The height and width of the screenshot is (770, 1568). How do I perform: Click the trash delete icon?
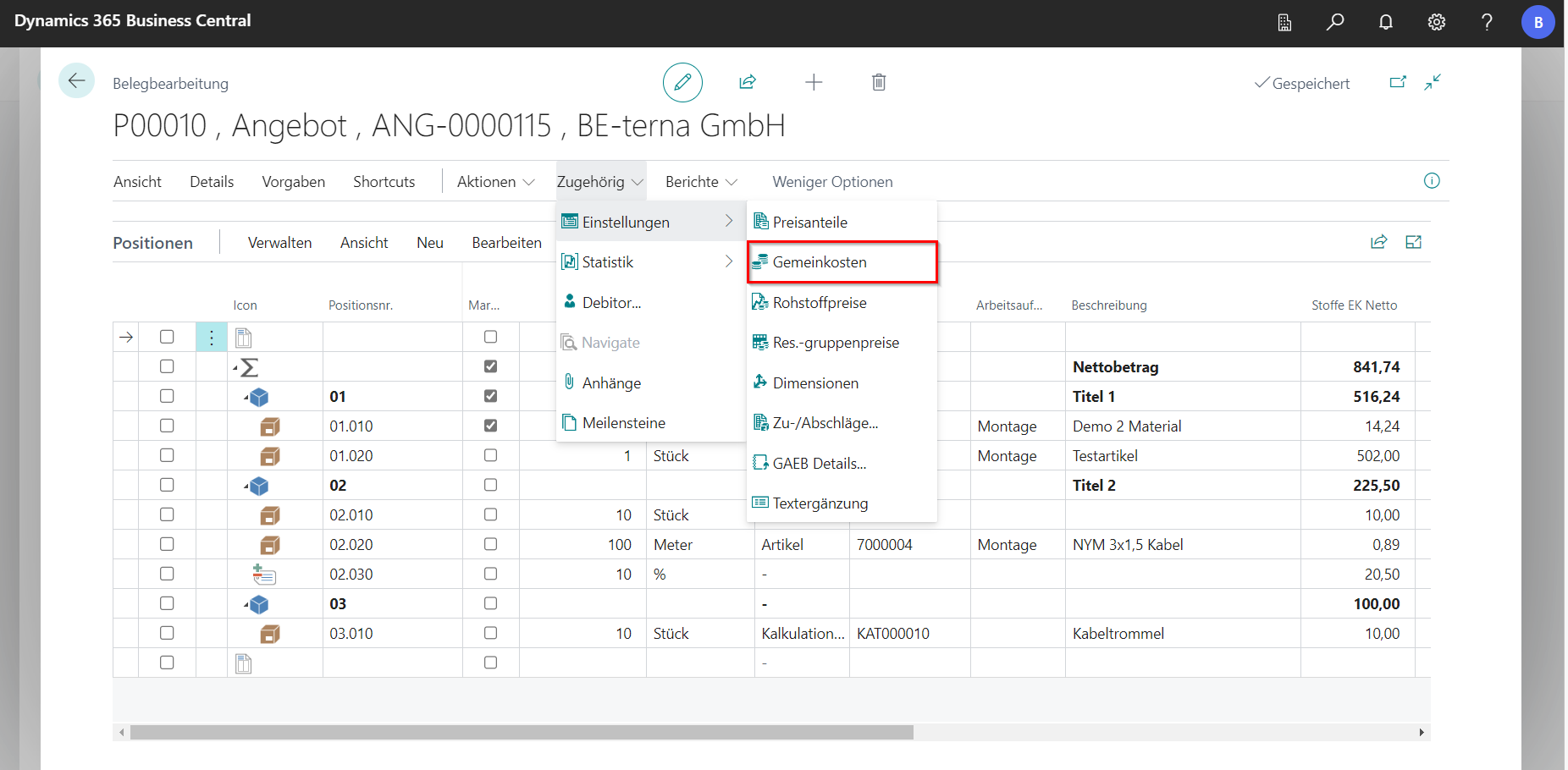pyautogui.click(x=879, y=82)
